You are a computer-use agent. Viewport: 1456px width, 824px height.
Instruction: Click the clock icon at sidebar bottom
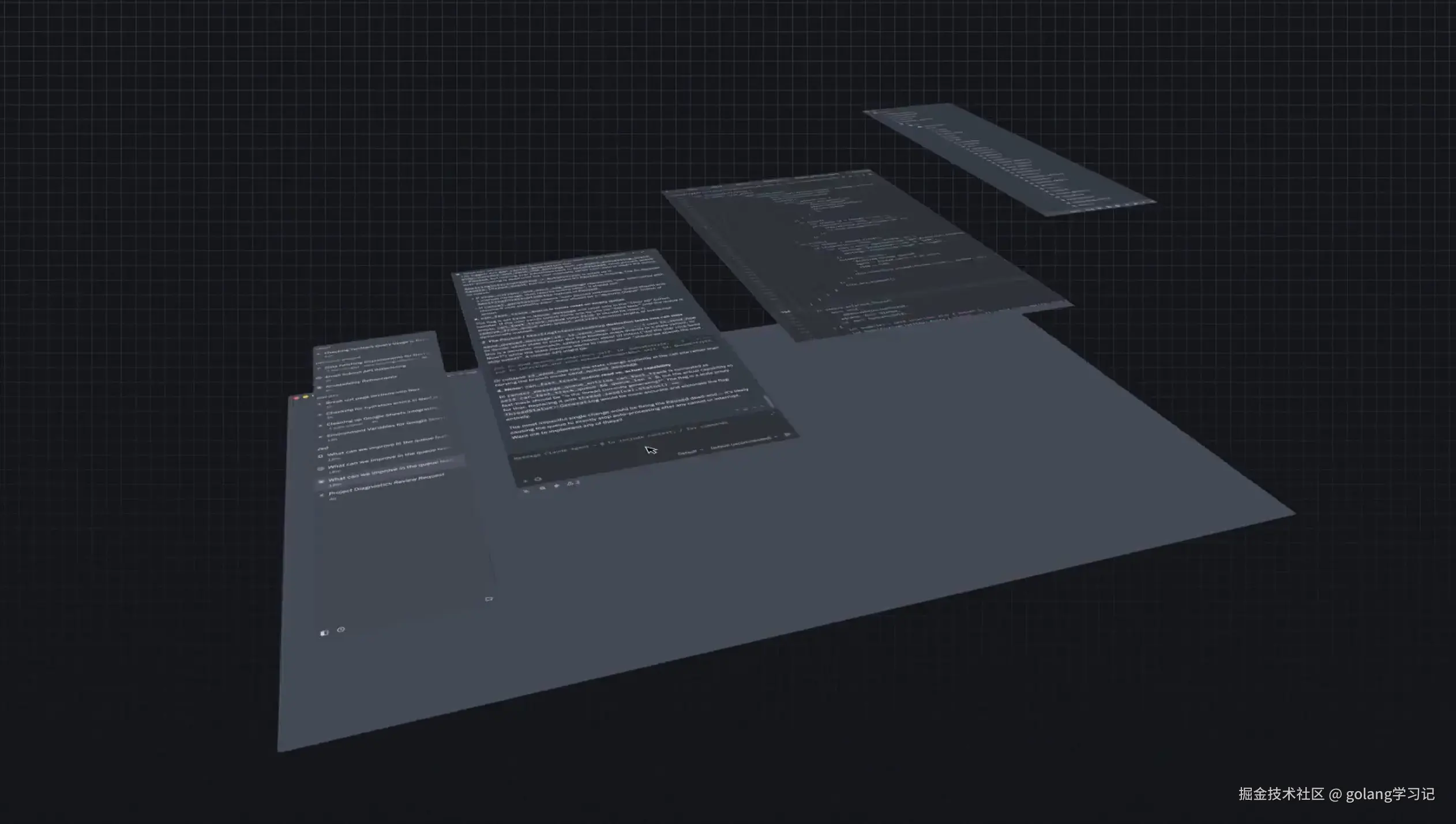(341, 630)
